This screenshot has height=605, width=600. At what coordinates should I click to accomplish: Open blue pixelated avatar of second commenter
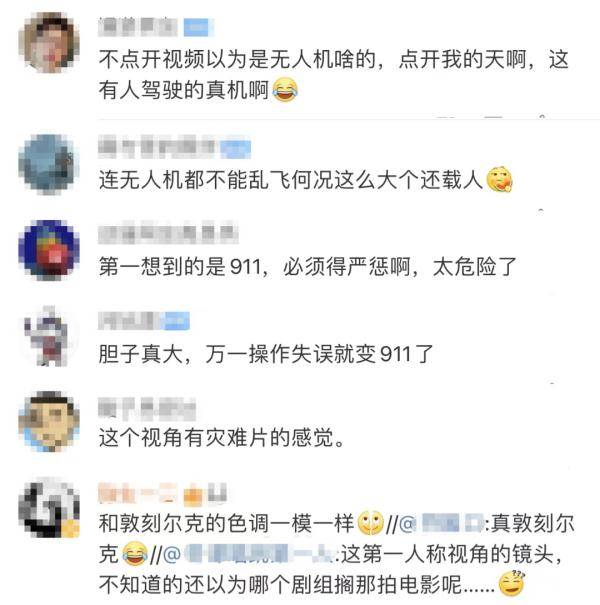[49, 164]
